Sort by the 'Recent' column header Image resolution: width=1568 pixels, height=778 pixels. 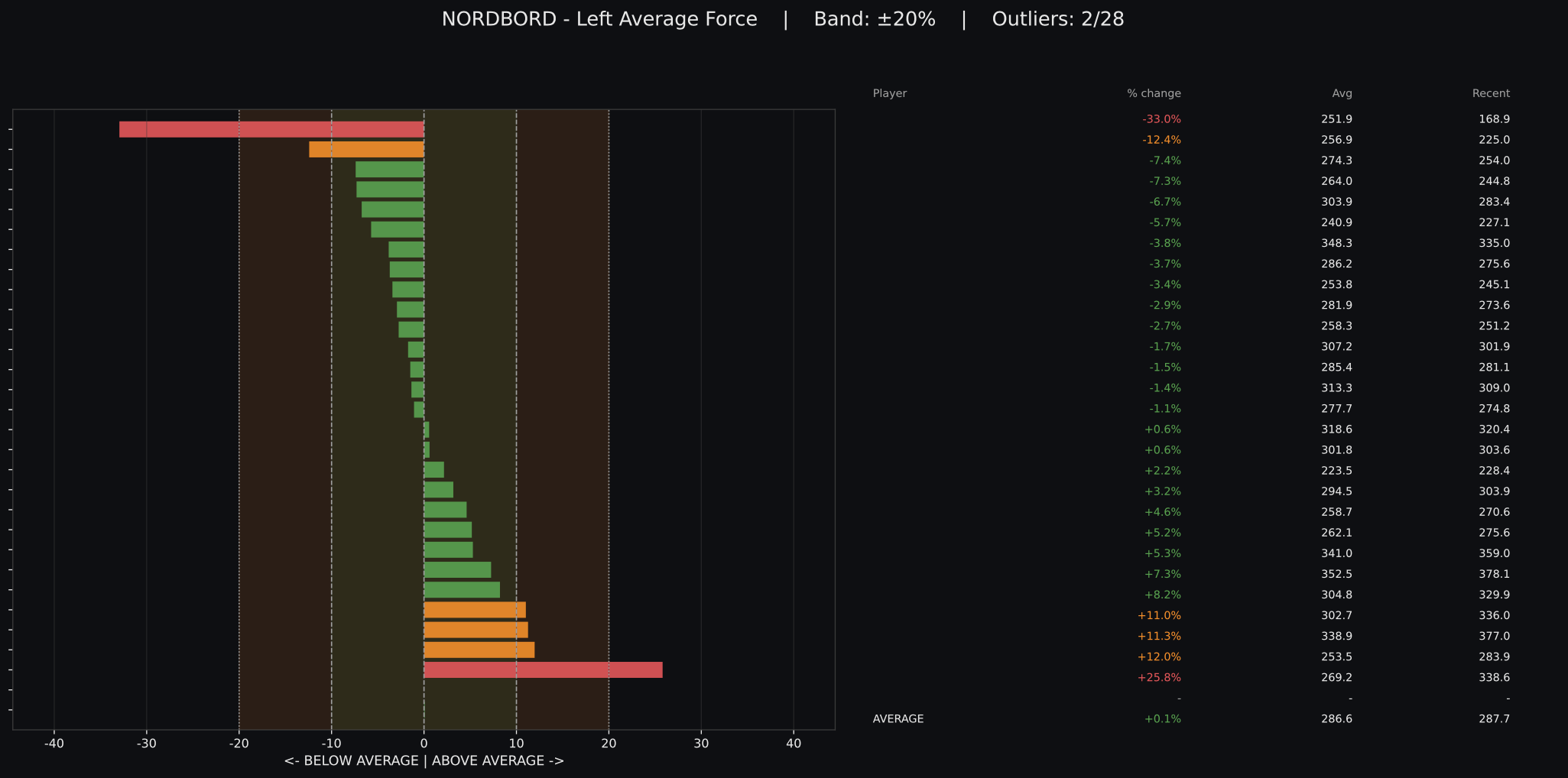click(1491, 92)
